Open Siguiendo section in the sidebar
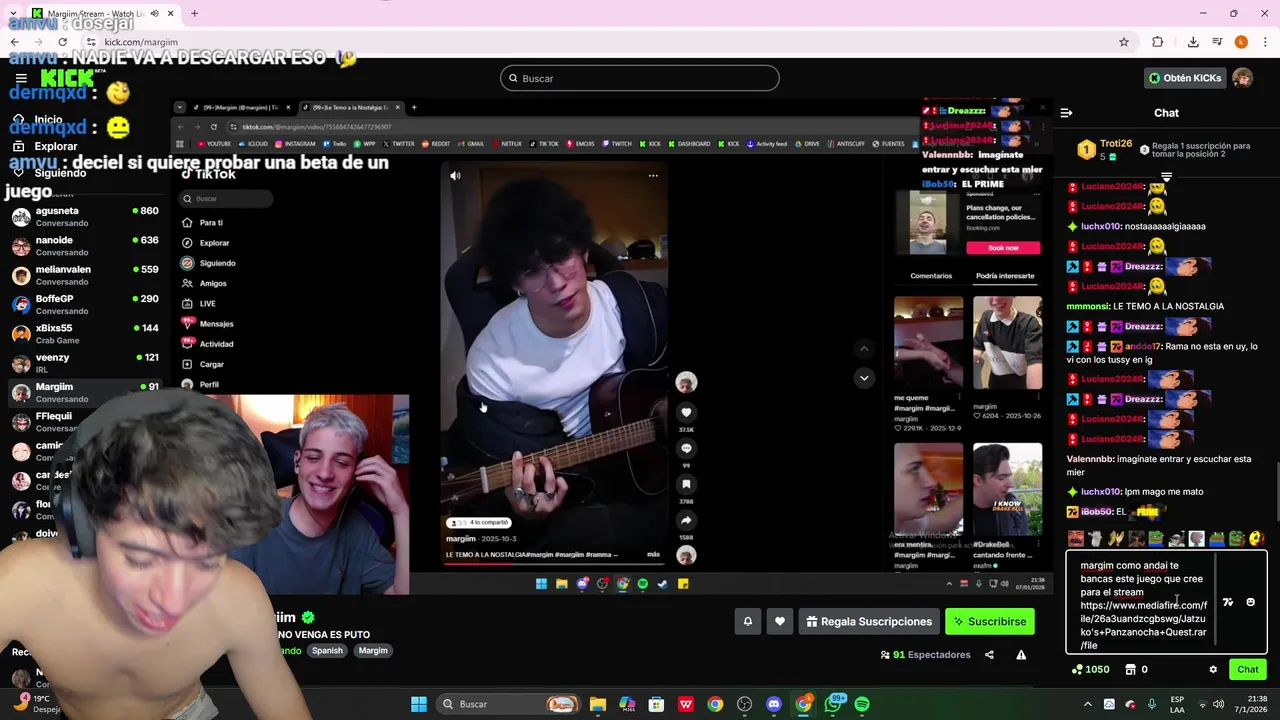 click(x=60, y=173)
